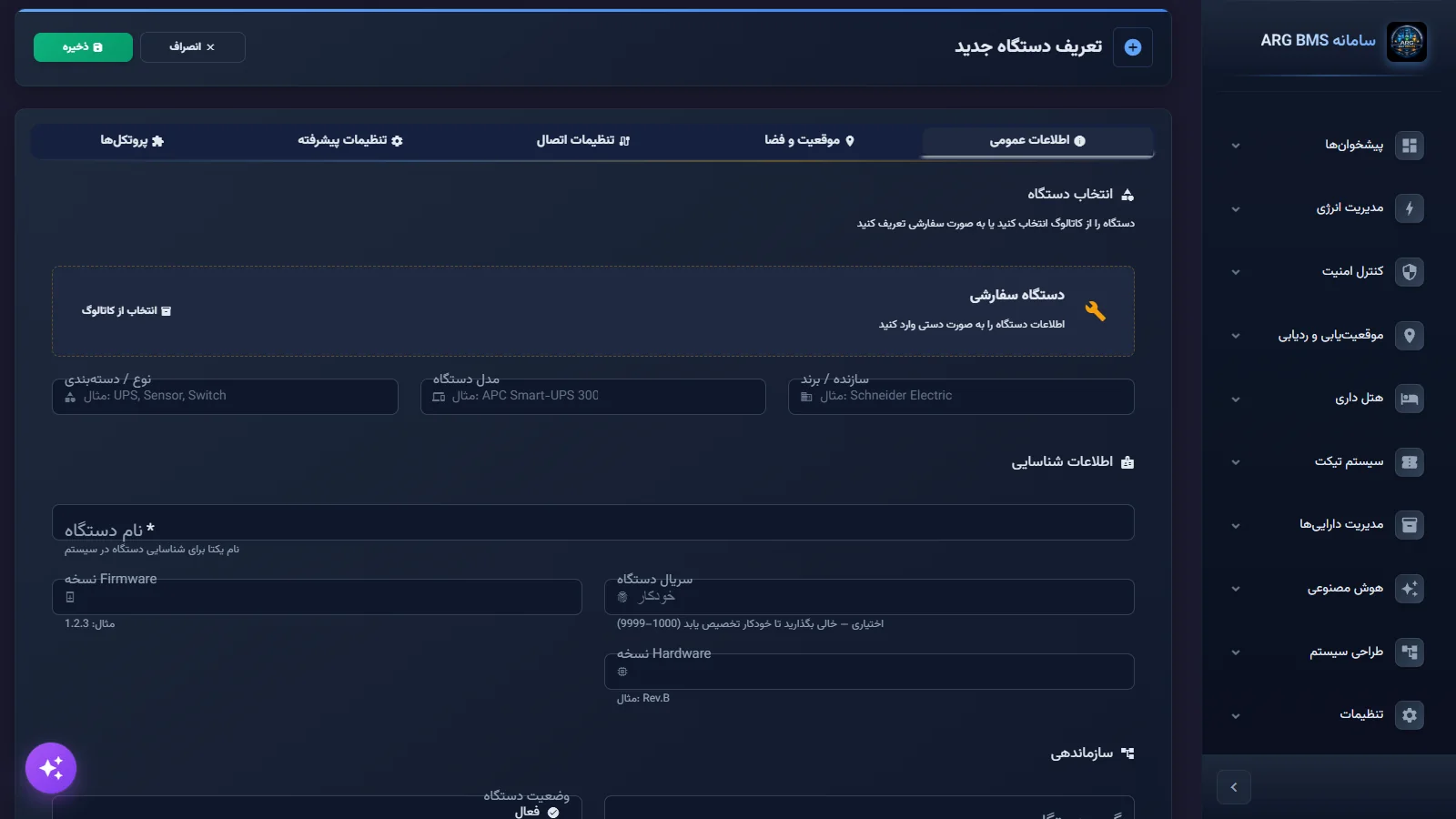Click the نسخه Hardware input field
This screenshot has height=819, width=1456.
click(x=869, y=672)
